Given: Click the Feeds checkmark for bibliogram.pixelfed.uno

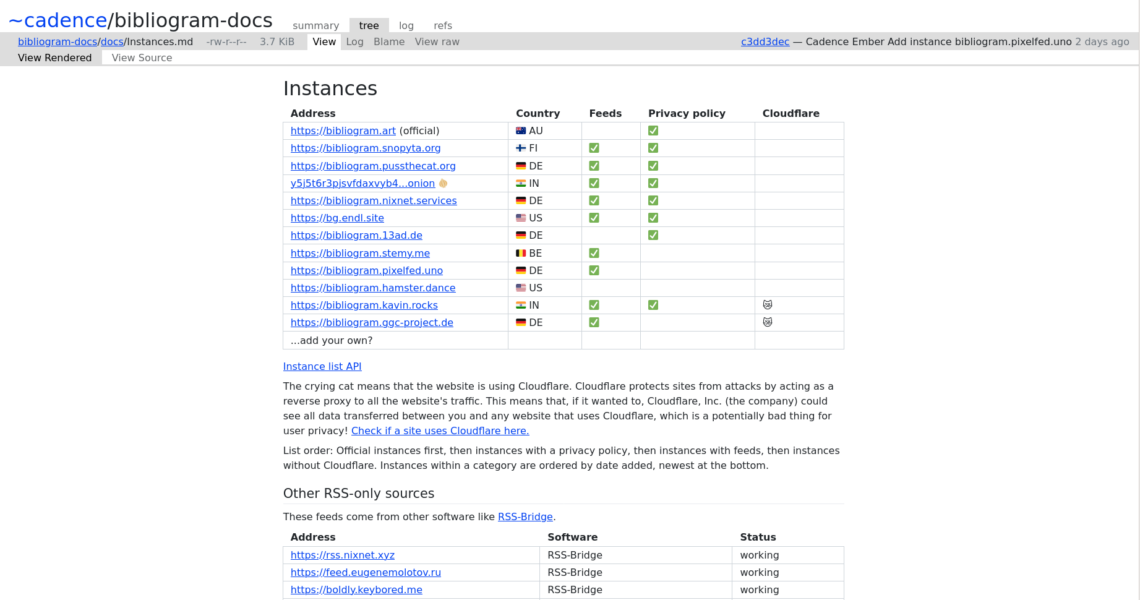Looking at the screenshot, I should 594,270.
